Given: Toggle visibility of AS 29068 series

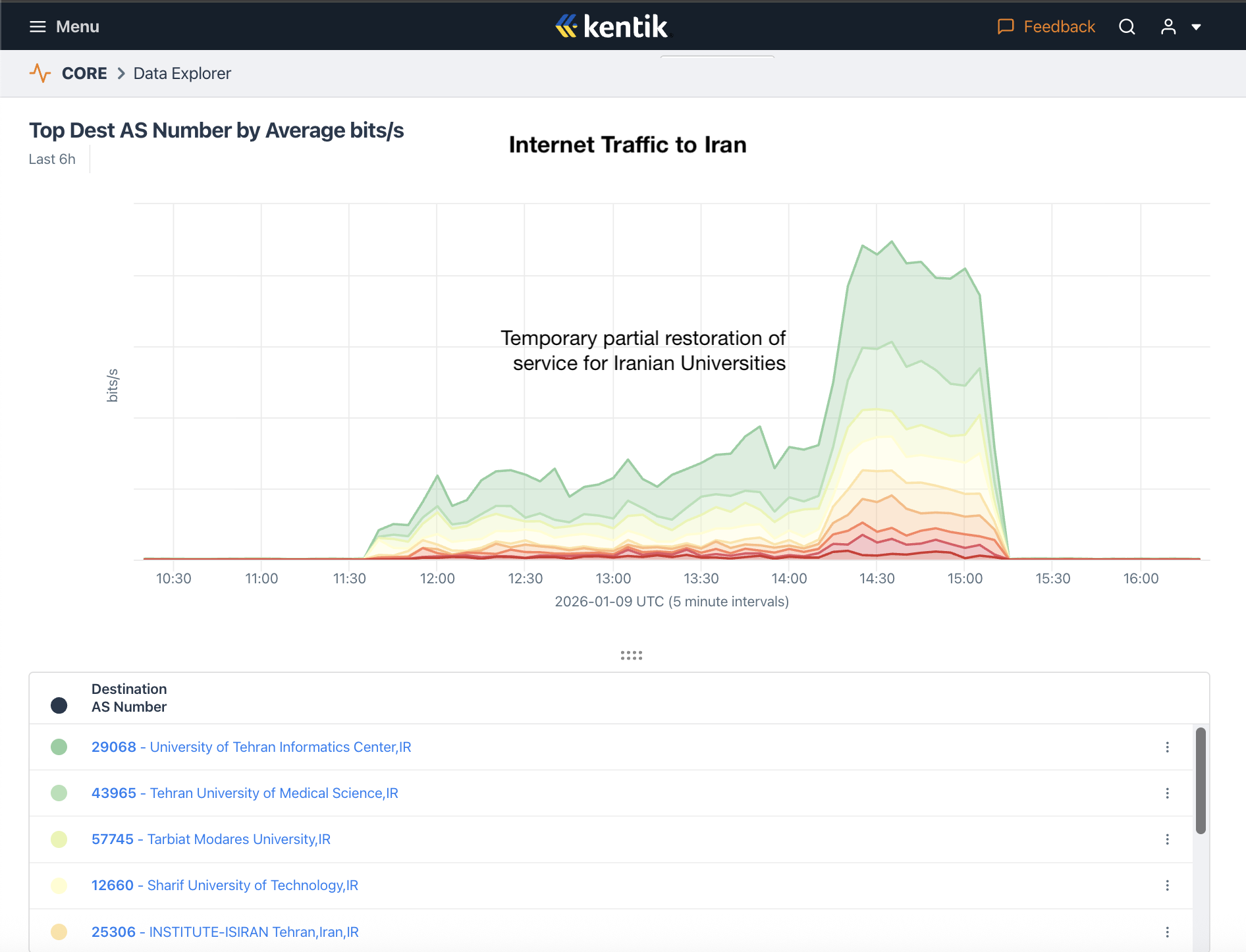Looking at the screenshot, I should click(x=59, y=747).
